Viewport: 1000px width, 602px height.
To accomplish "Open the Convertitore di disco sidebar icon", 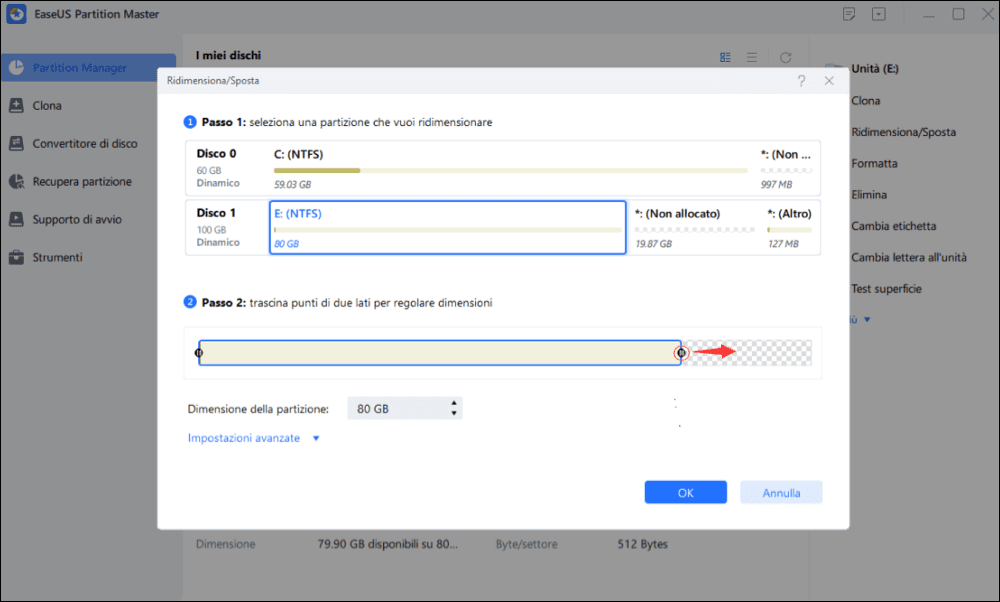I will coord(17,143).
